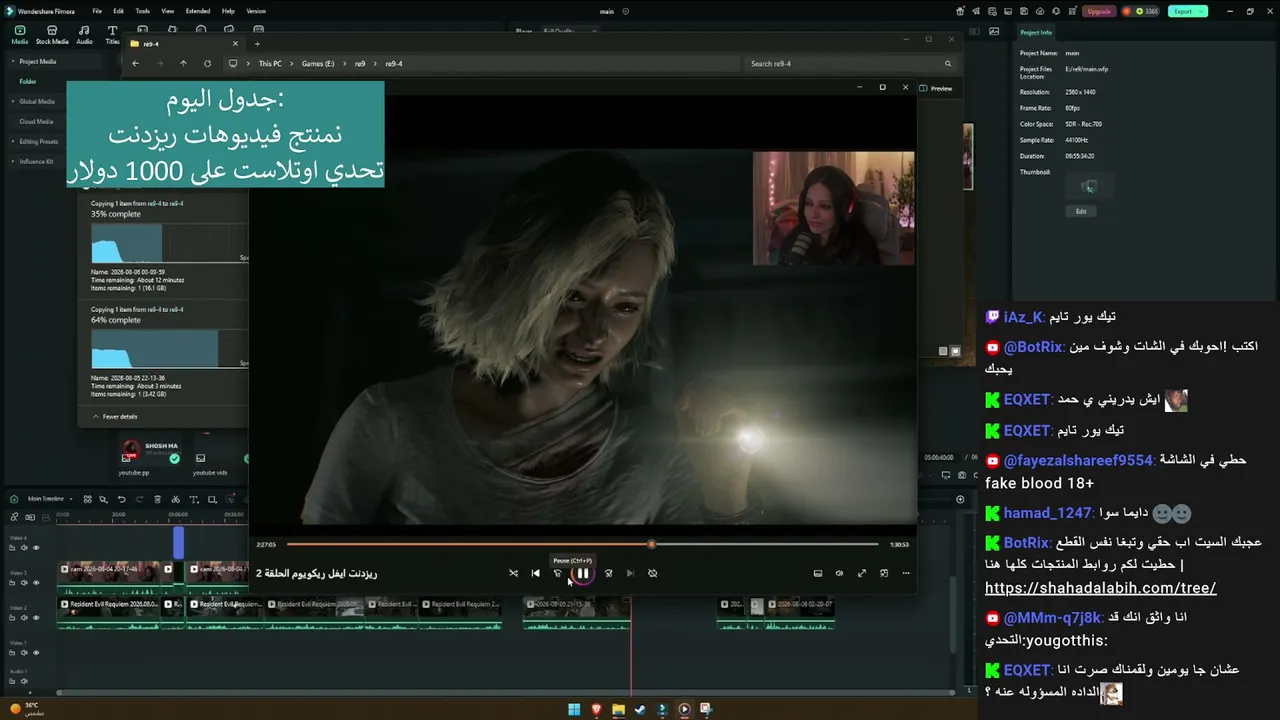Open the View menu
The width and height of the screenshot is (1280, 720).
(x=168, y=11)
